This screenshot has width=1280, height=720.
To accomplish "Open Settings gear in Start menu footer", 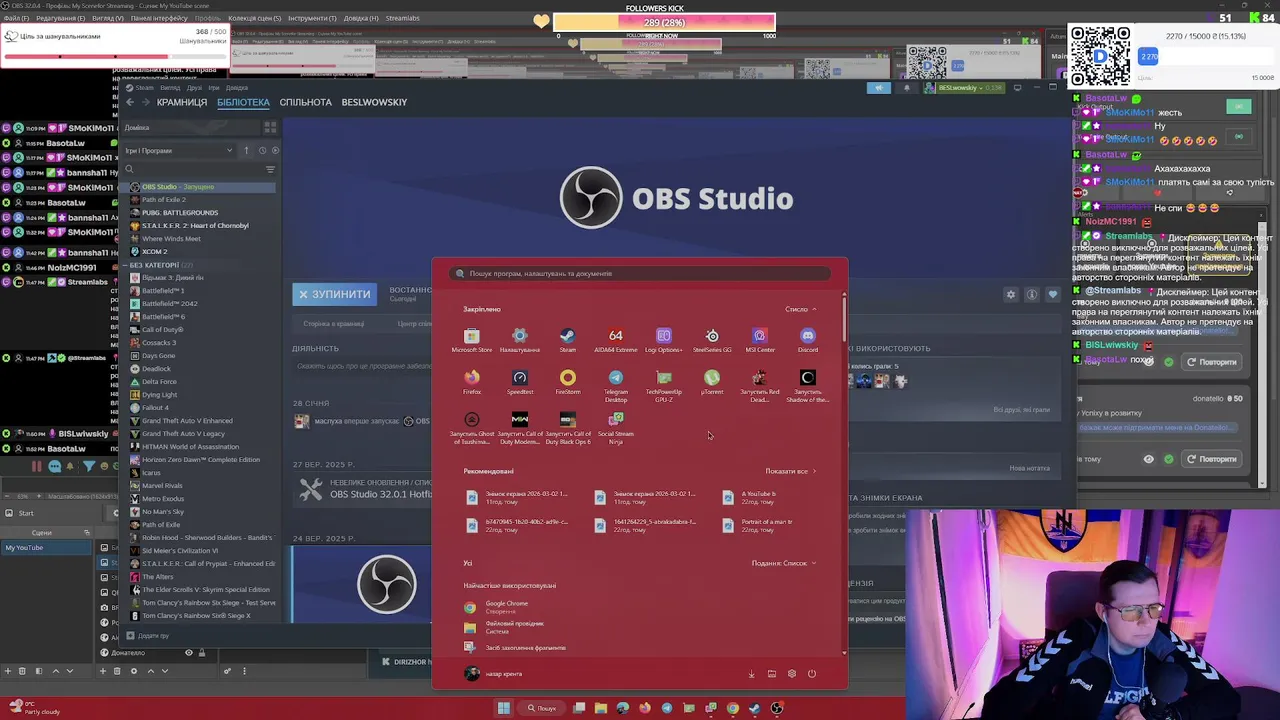I will pyautogui.click(x=792, y=674).
